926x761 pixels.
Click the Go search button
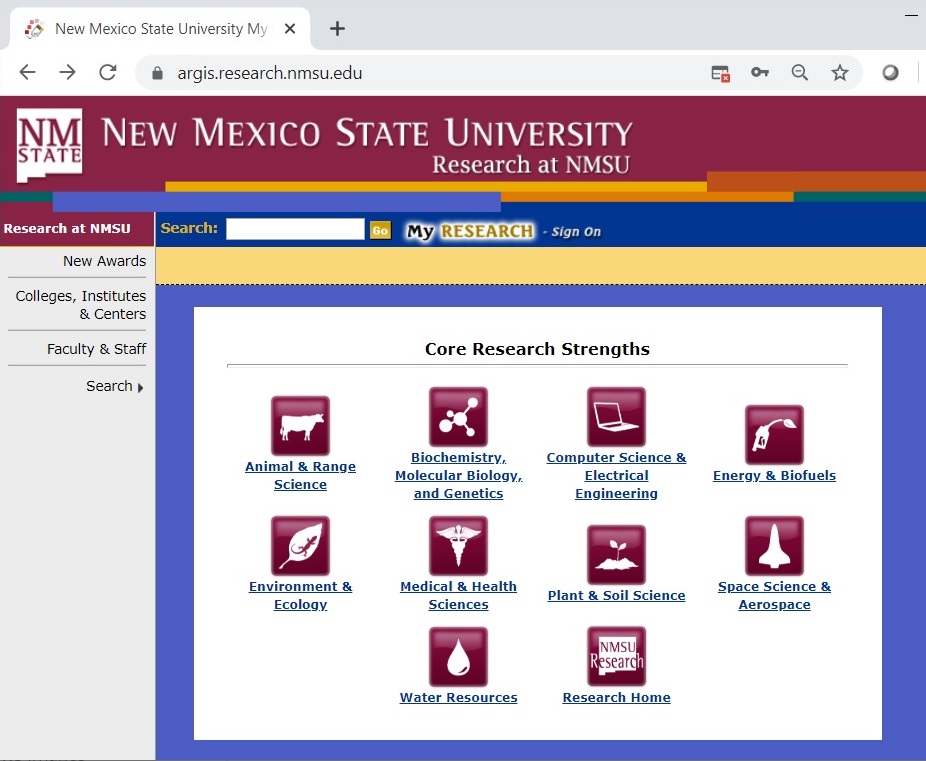[x=380, y=230]
